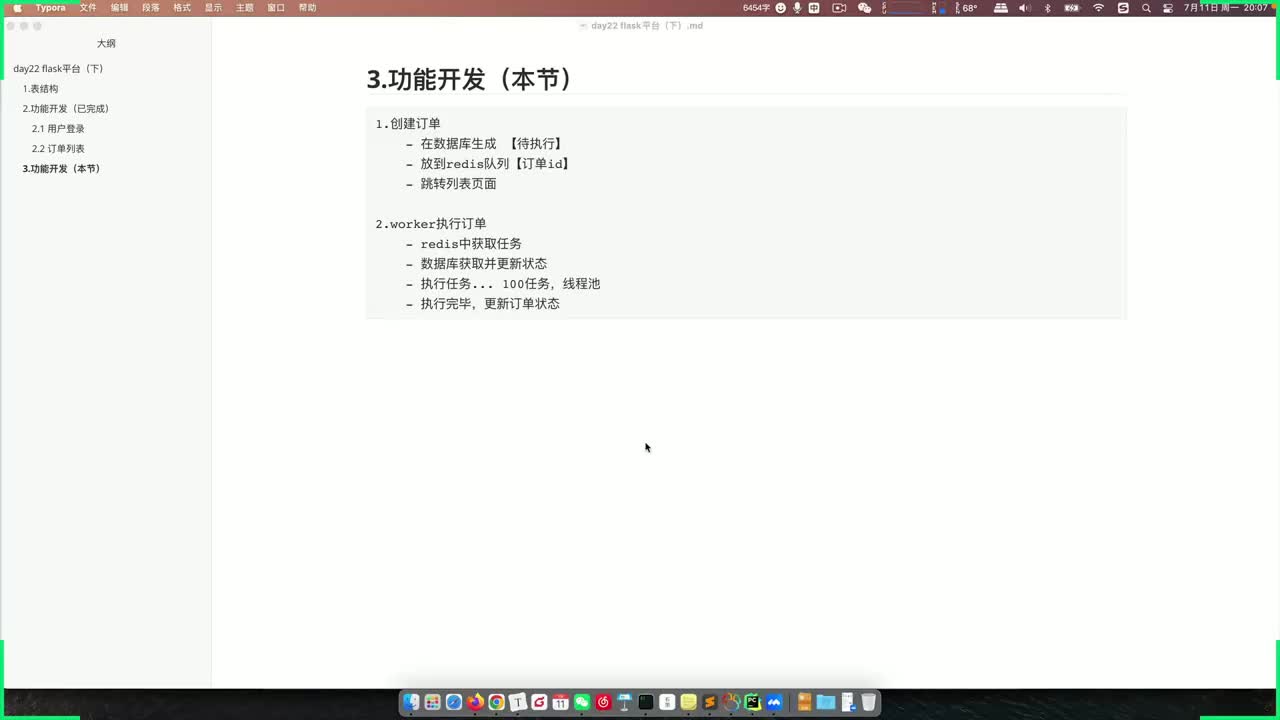Image resolution: width=1280 pixels, height=720 pixels.
Task: Select outline item 3.功能开发（本节）
Action: (62, 169)
